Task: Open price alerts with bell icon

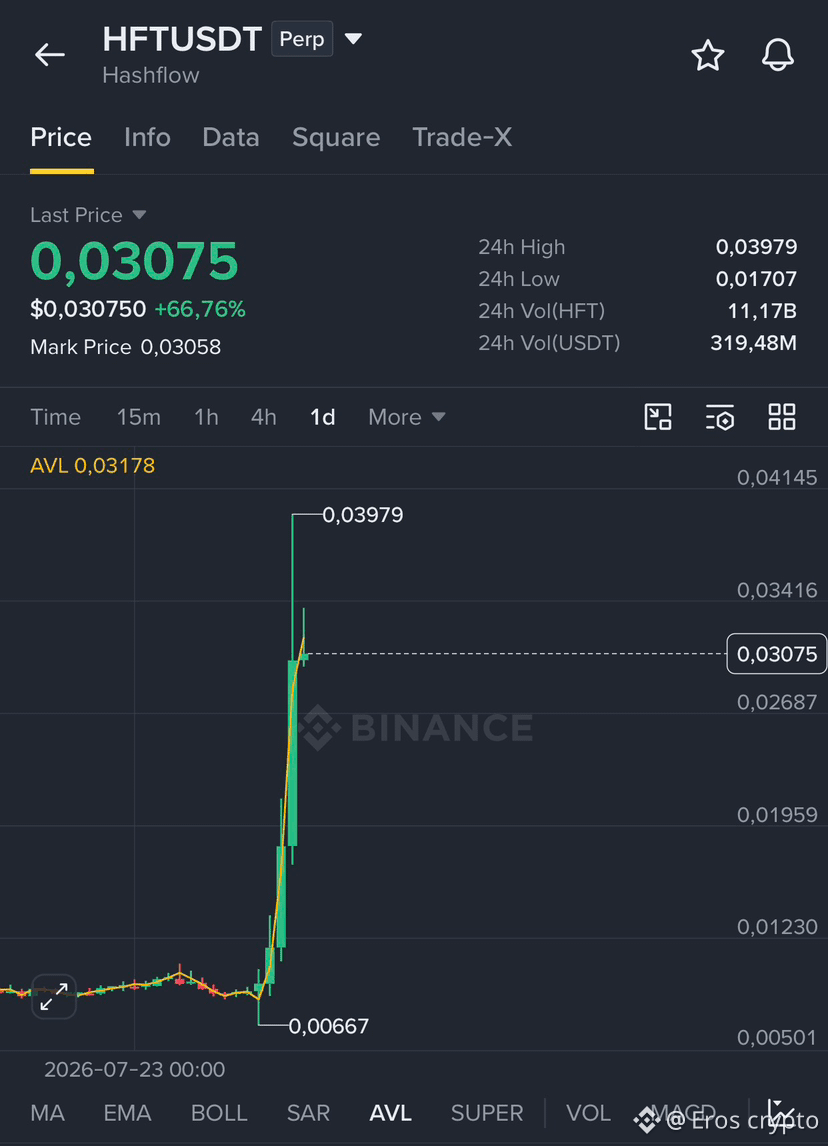Action: click(778, 55)
